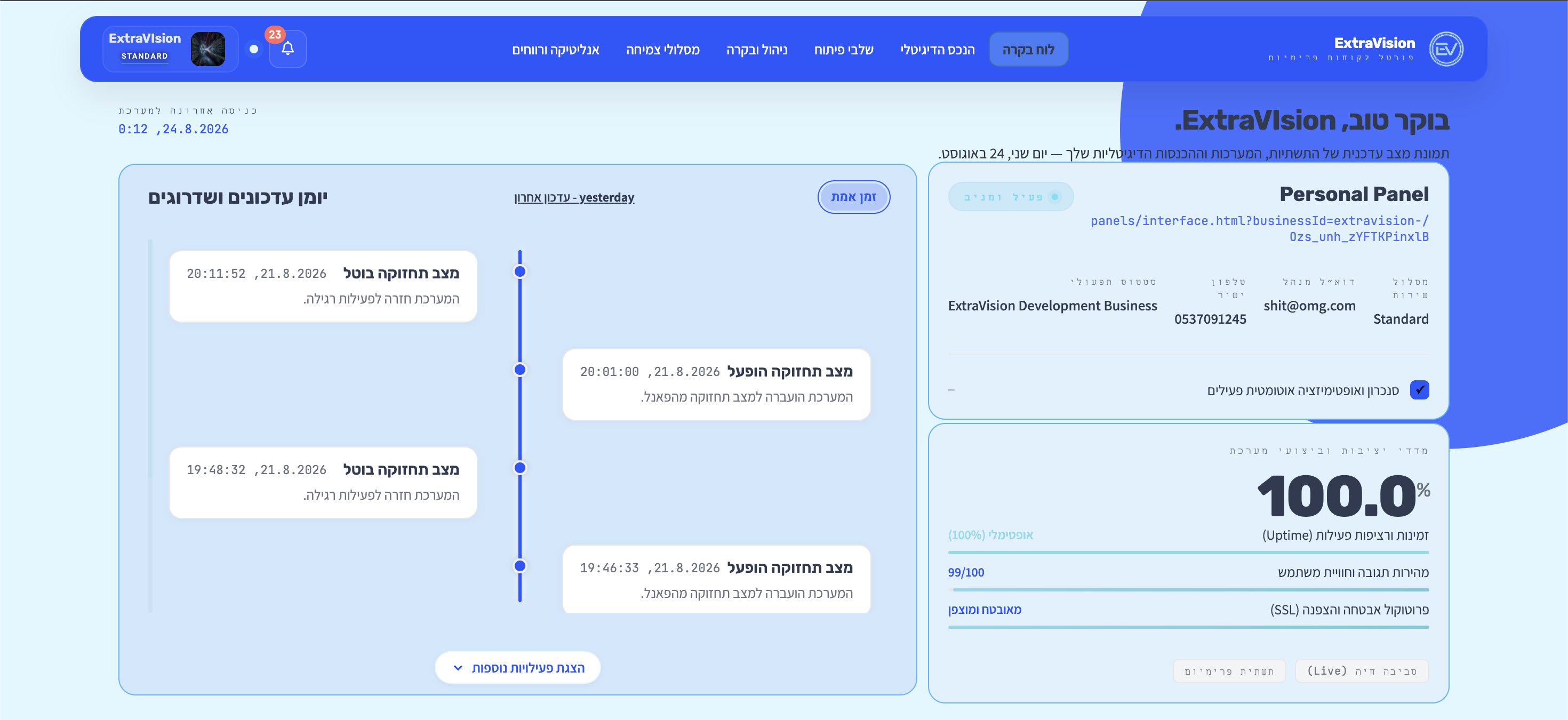Open the ExtraVision profile avatar image
Viewport: 1568px width, 720px height.
(207, 49)
